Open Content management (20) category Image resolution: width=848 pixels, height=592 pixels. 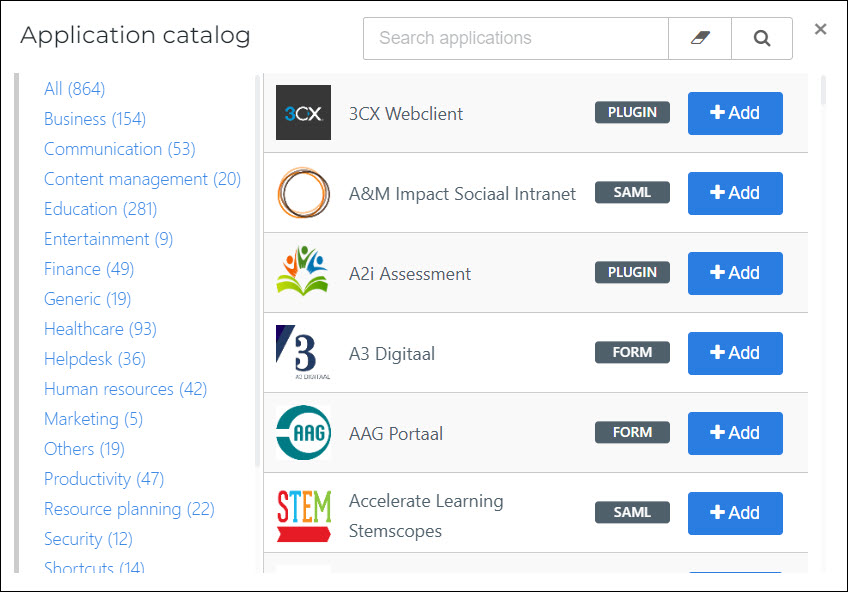coord(142,179)
